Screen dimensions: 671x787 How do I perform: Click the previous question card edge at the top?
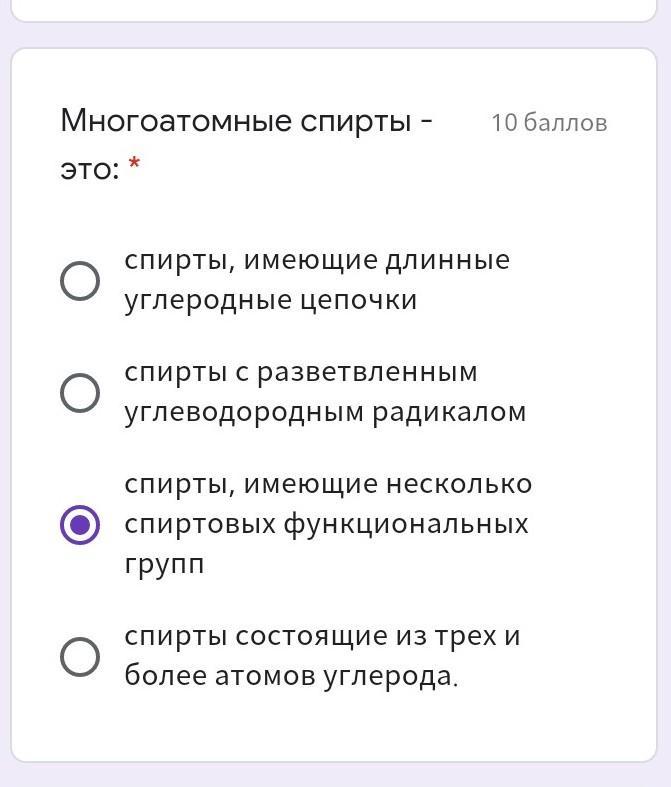(x=335, y=10)
